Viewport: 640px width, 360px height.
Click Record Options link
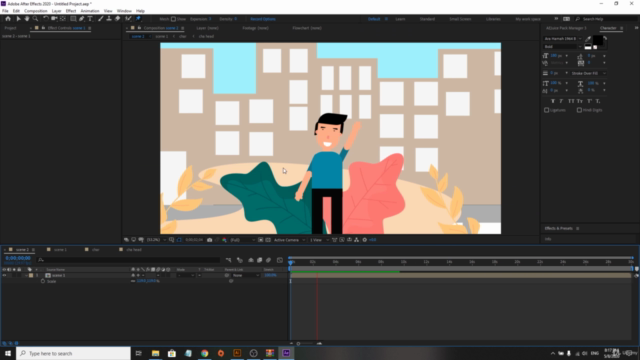[x=263, y=19]
